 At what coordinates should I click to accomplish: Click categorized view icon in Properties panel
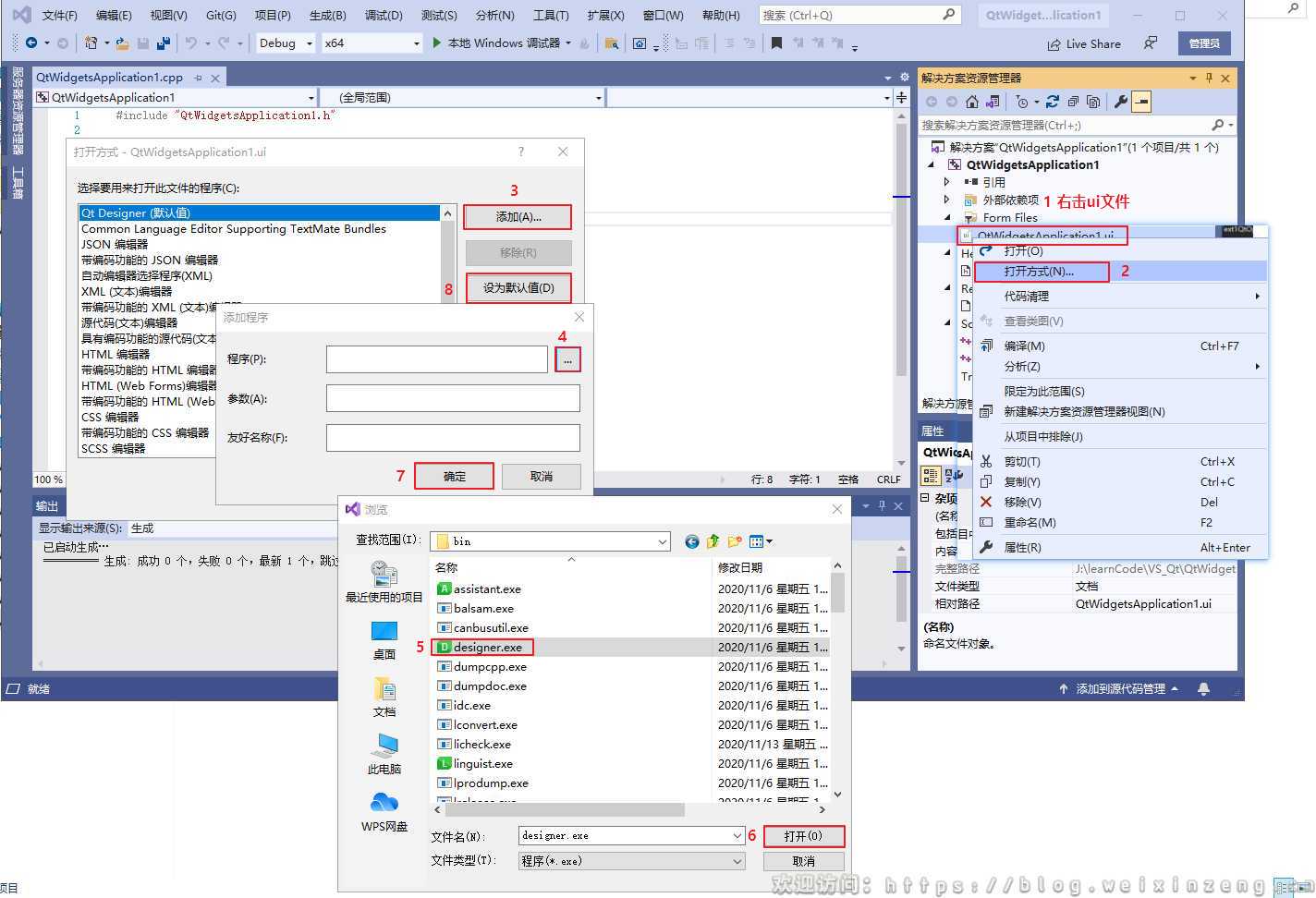(x=931, y=475)
